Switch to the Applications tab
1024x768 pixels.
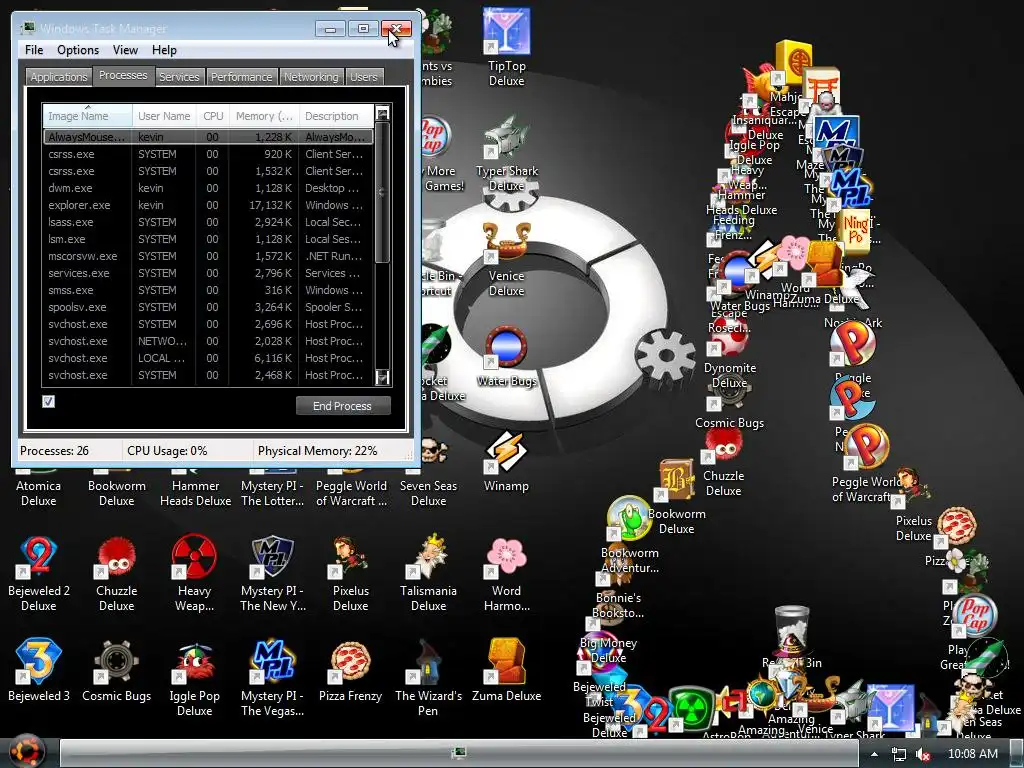59,76
